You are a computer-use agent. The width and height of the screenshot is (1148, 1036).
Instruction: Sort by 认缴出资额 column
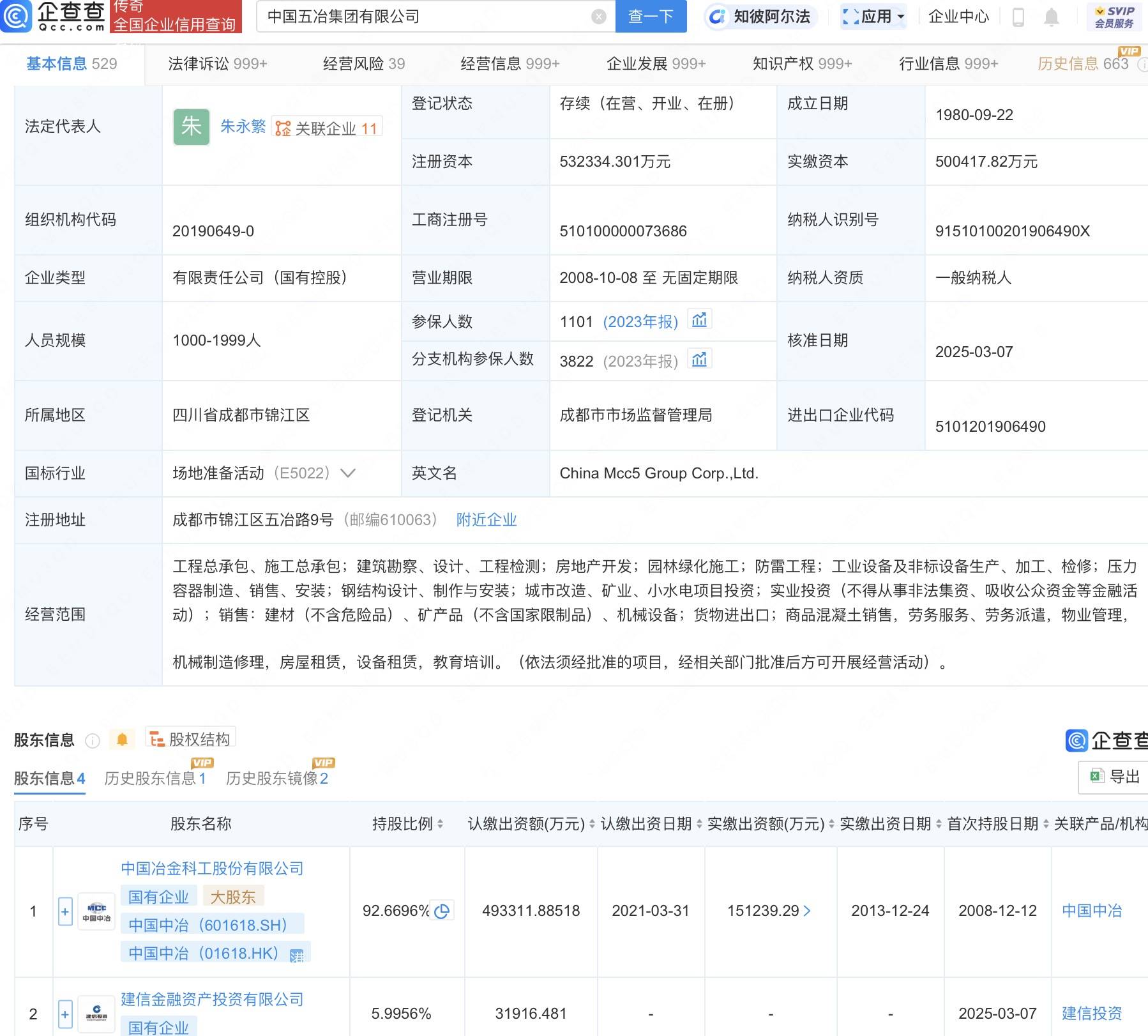(592, 824)
